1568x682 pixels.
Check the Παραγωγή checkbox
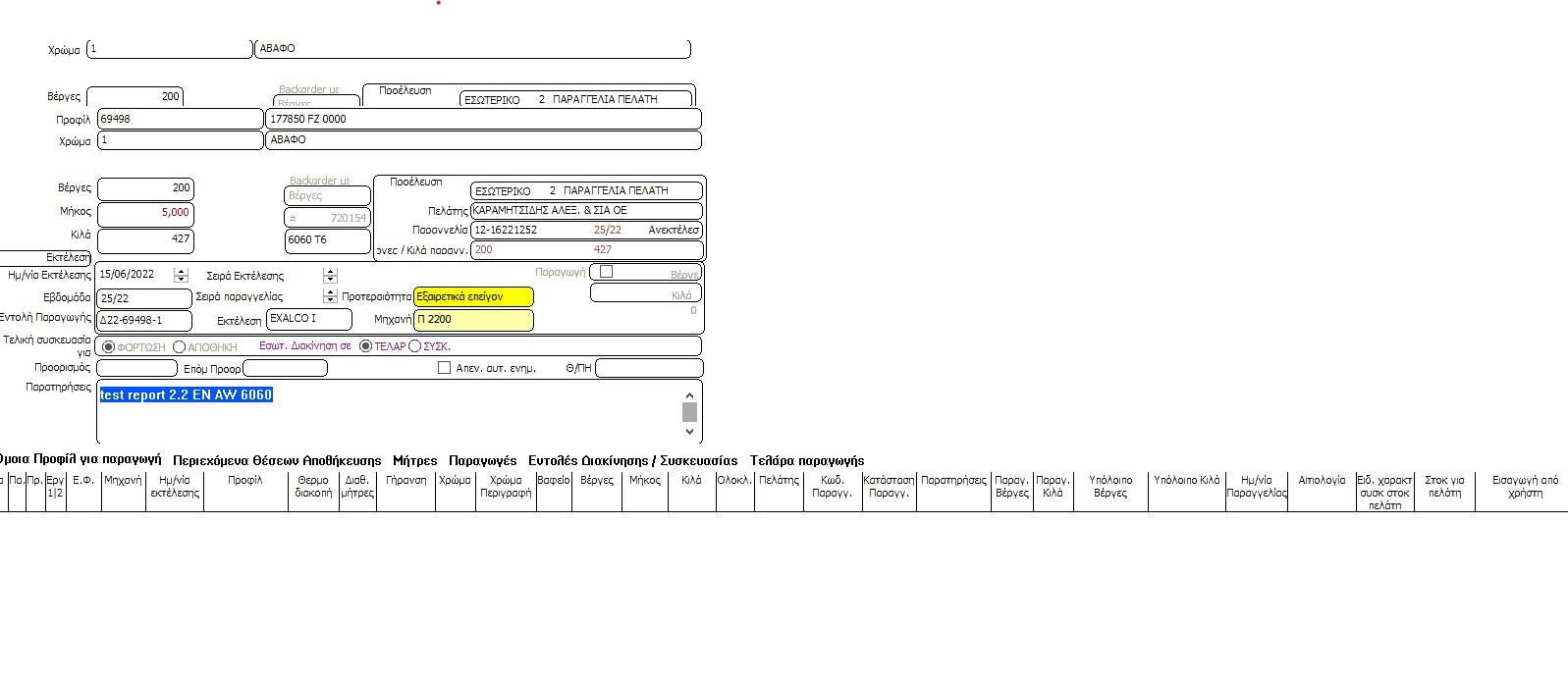point(606,272)
